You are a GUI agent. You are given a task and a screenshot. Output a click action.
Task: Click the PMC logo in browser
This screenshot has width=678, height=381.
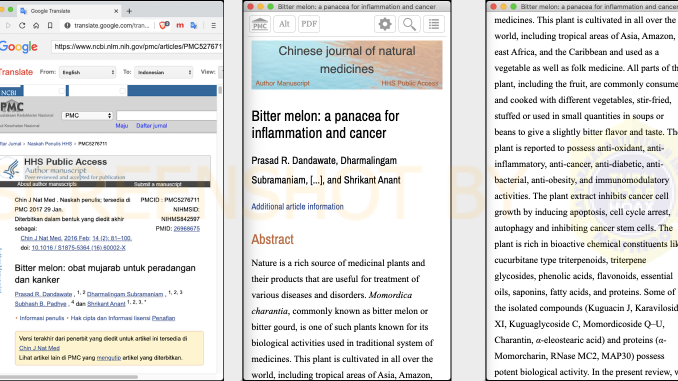coord(12,107)
